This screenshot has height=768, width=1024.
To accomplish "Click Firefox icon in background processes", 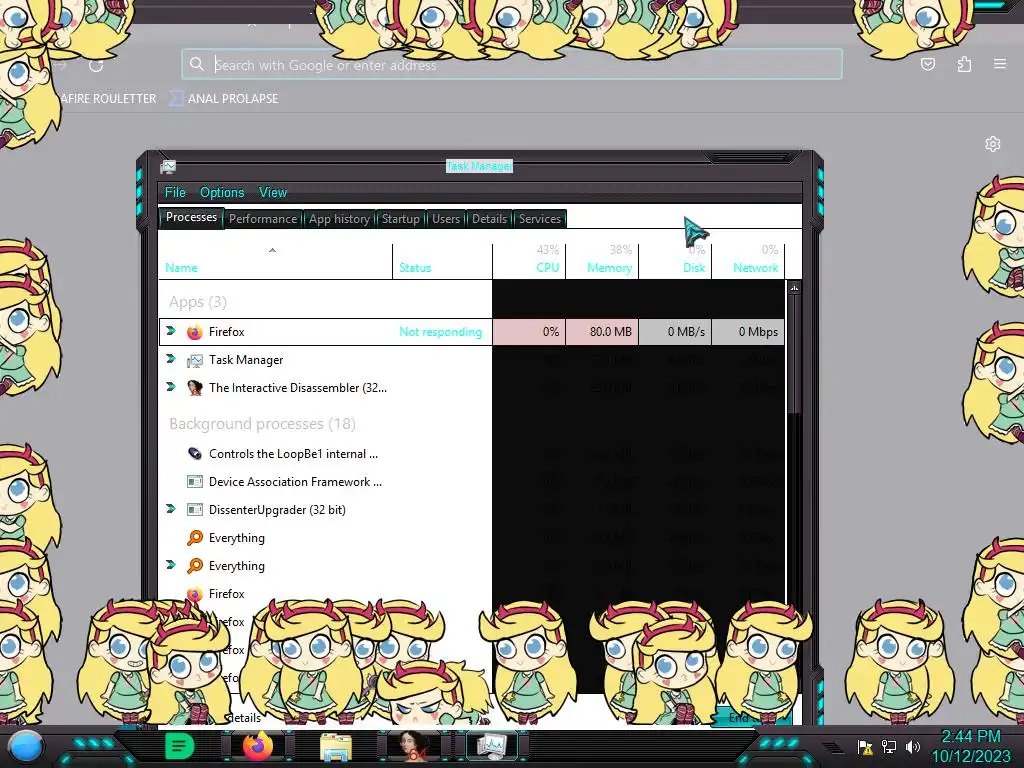I will 195,594.
